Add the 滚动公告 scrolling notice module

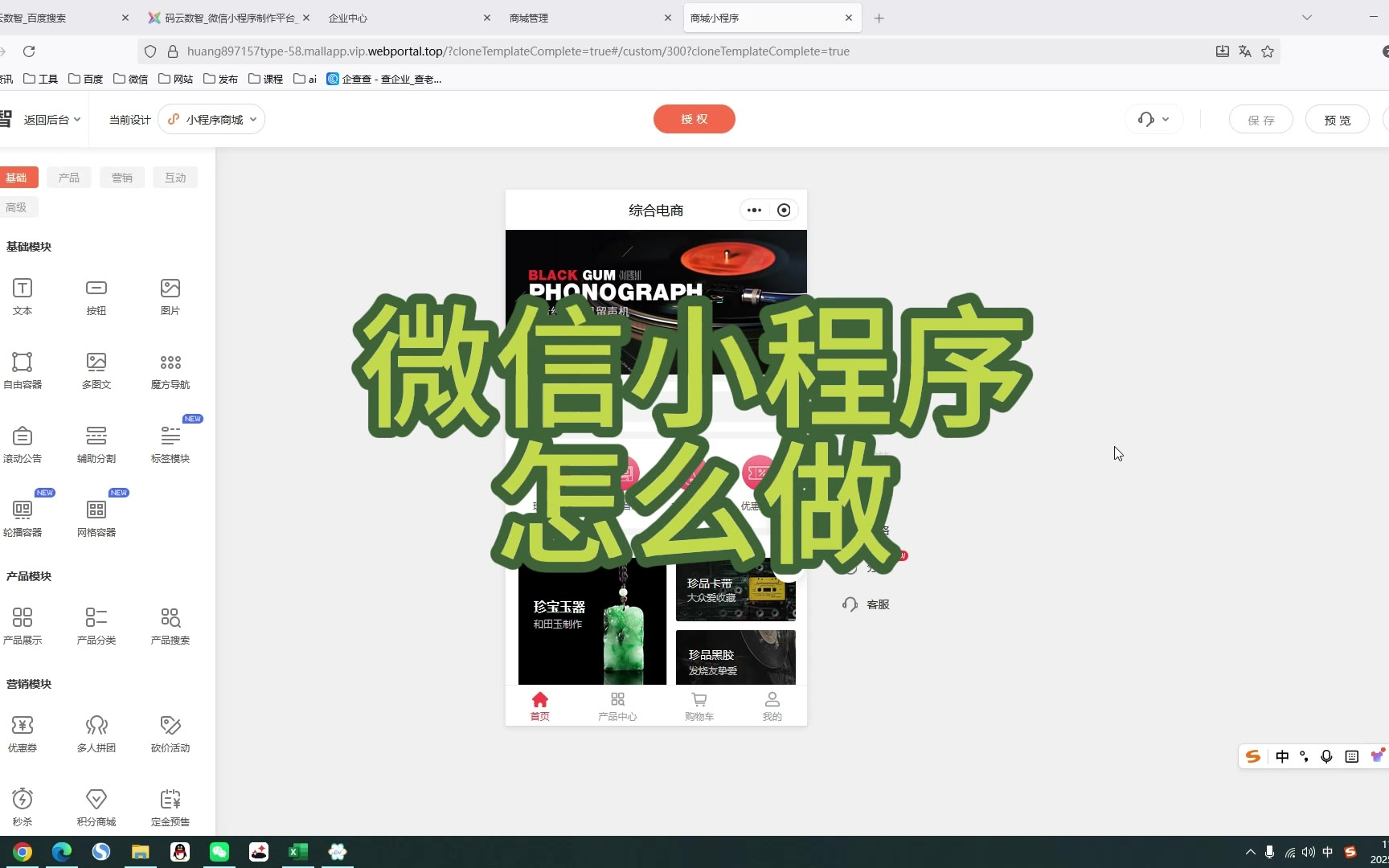click(x=23, y=444)
